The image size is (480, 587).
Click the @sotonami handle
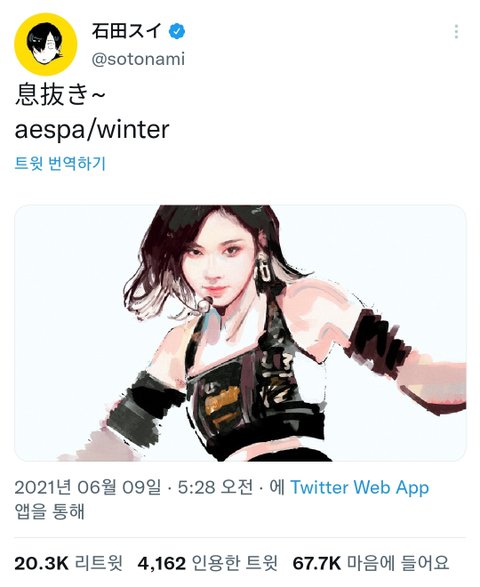138,59
